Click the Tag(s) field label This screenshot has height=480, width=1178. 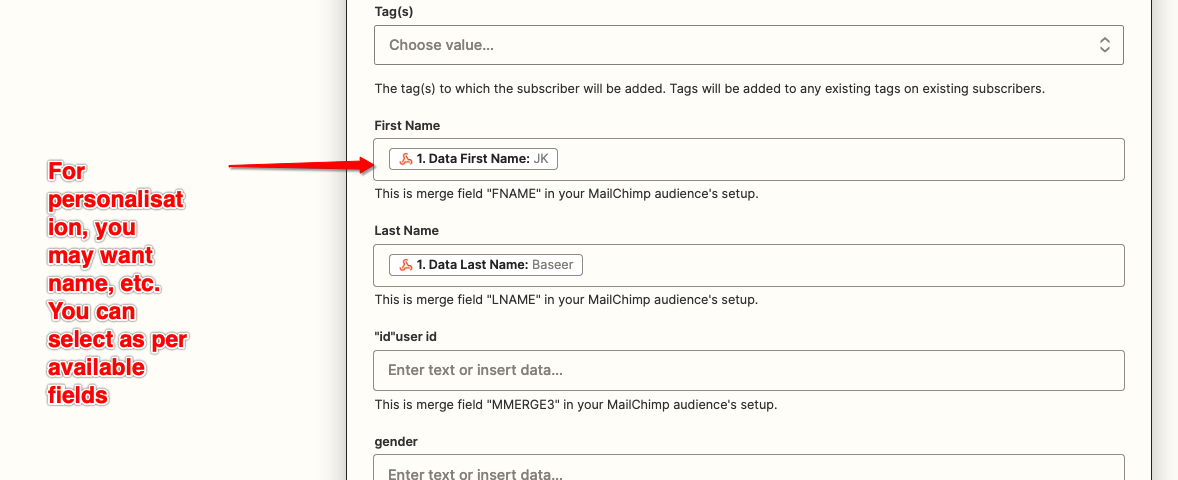coord(393,11)
